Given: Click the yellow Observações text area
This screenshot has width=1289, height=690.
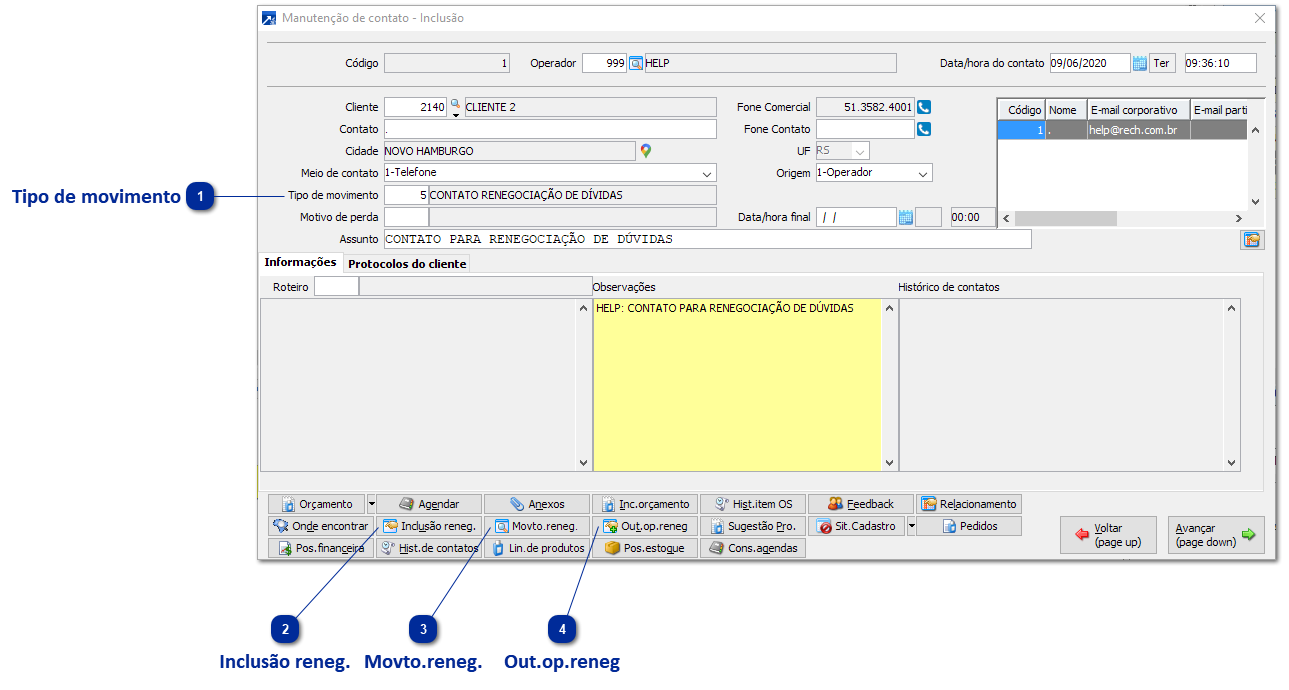Looking at the screenshot, I should (x=737, y=384).
